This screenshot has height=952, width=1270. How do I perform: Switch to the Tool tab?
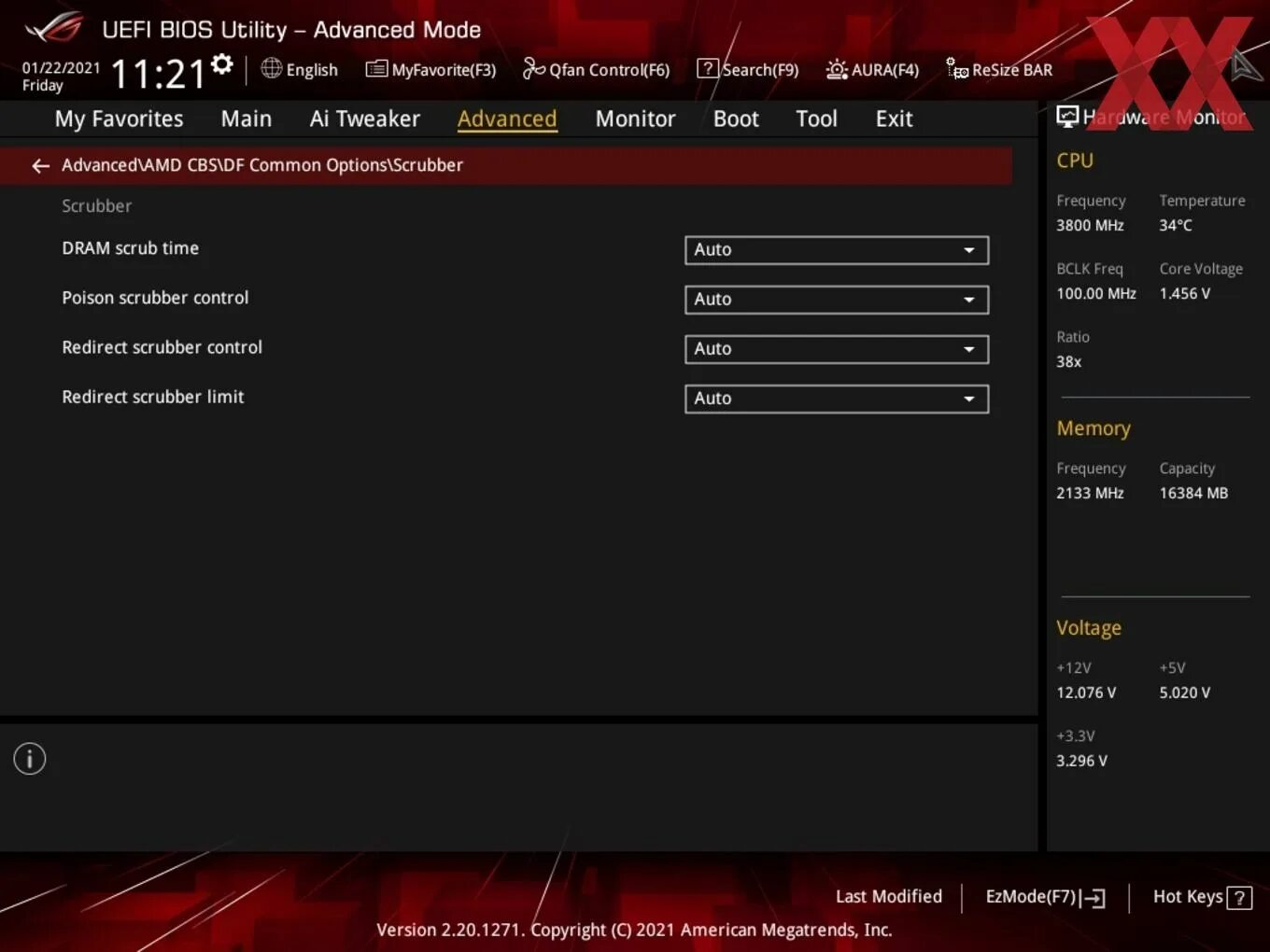coord(816,119)
